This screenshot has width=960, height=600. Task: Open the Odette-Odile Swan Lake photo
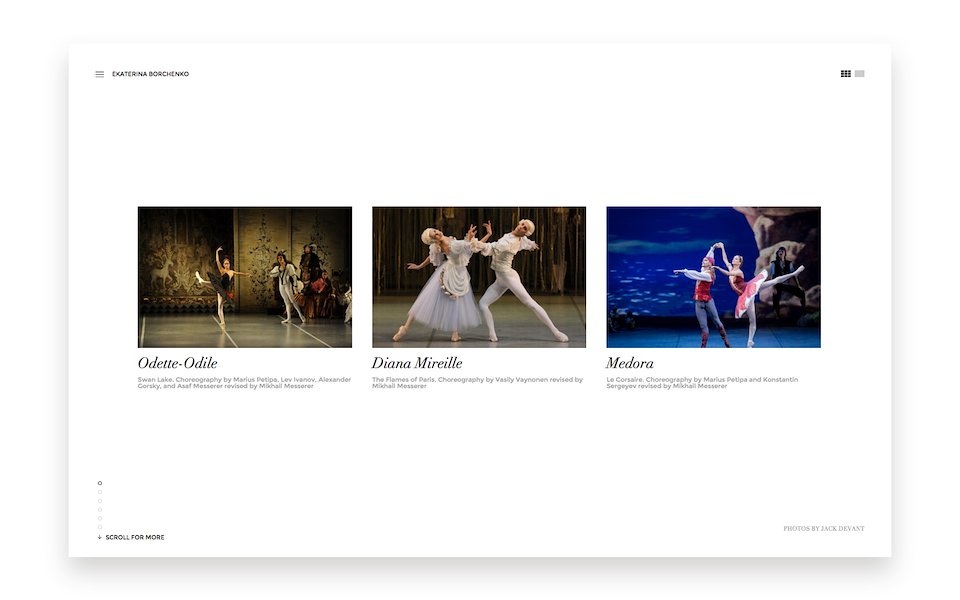coord(245,277)
